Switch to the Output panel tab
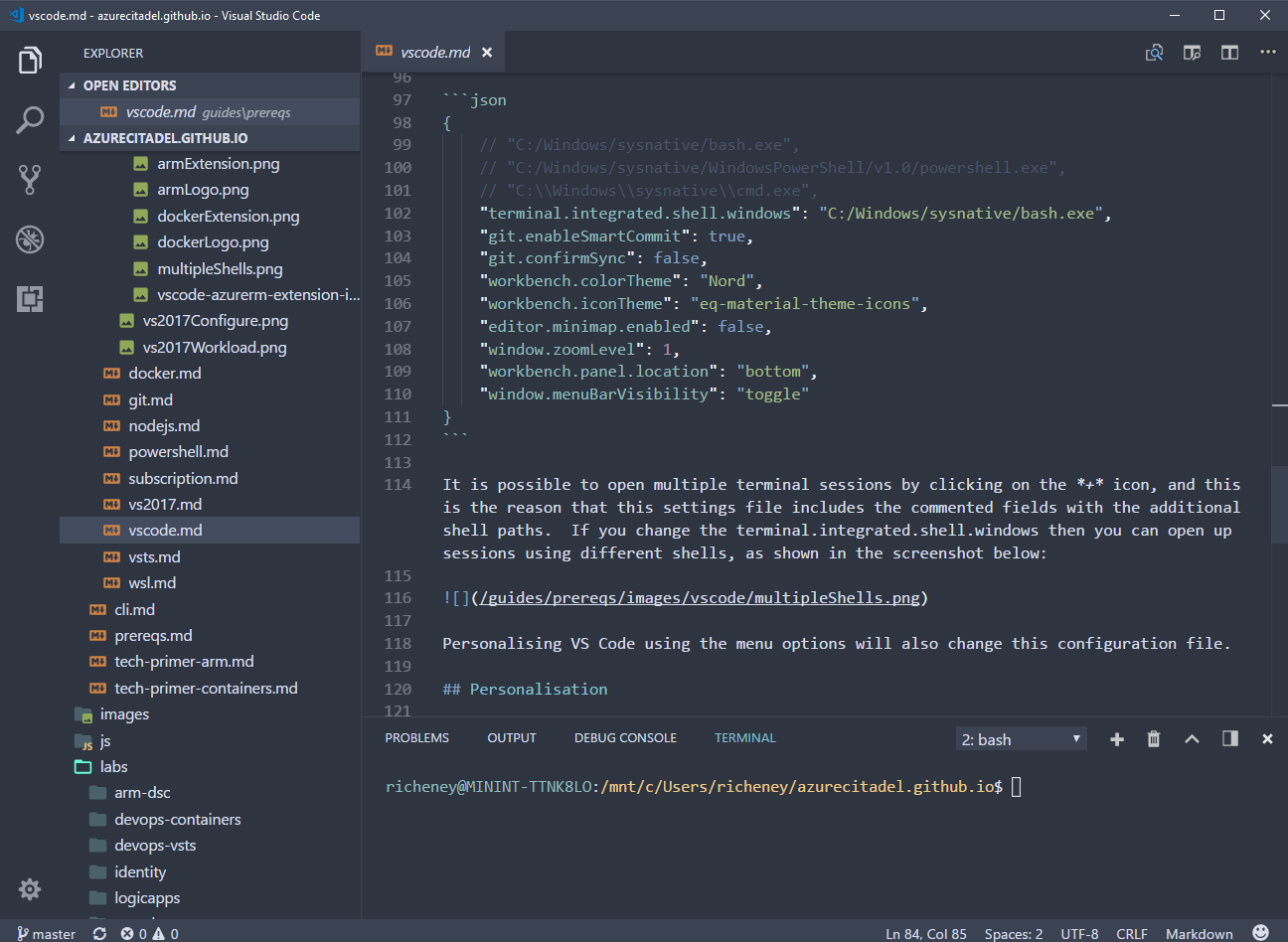This screenshot has height=942, width=1288. [x=512, y=738]
